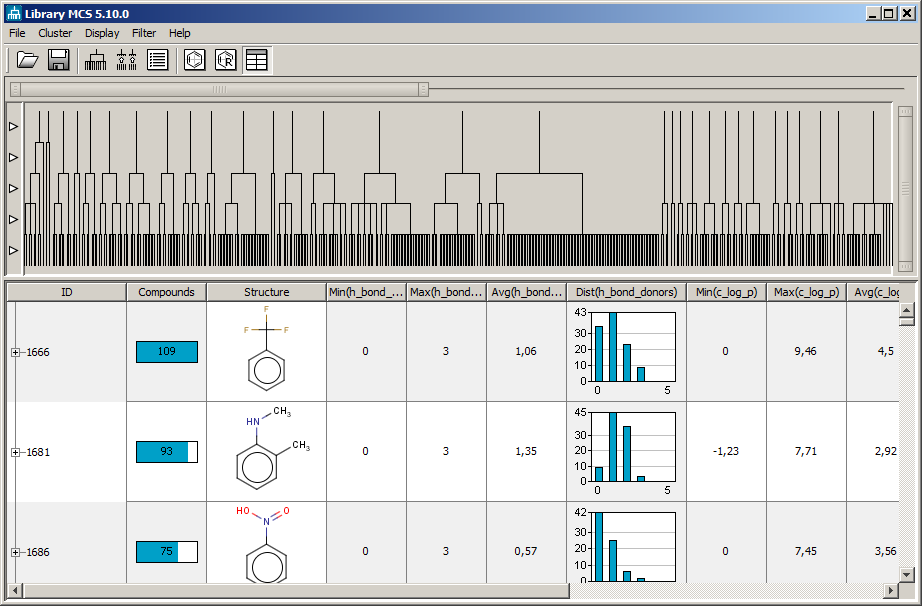Save the current clustering
This screenshot has width=922, height=606.
[58, 59]
